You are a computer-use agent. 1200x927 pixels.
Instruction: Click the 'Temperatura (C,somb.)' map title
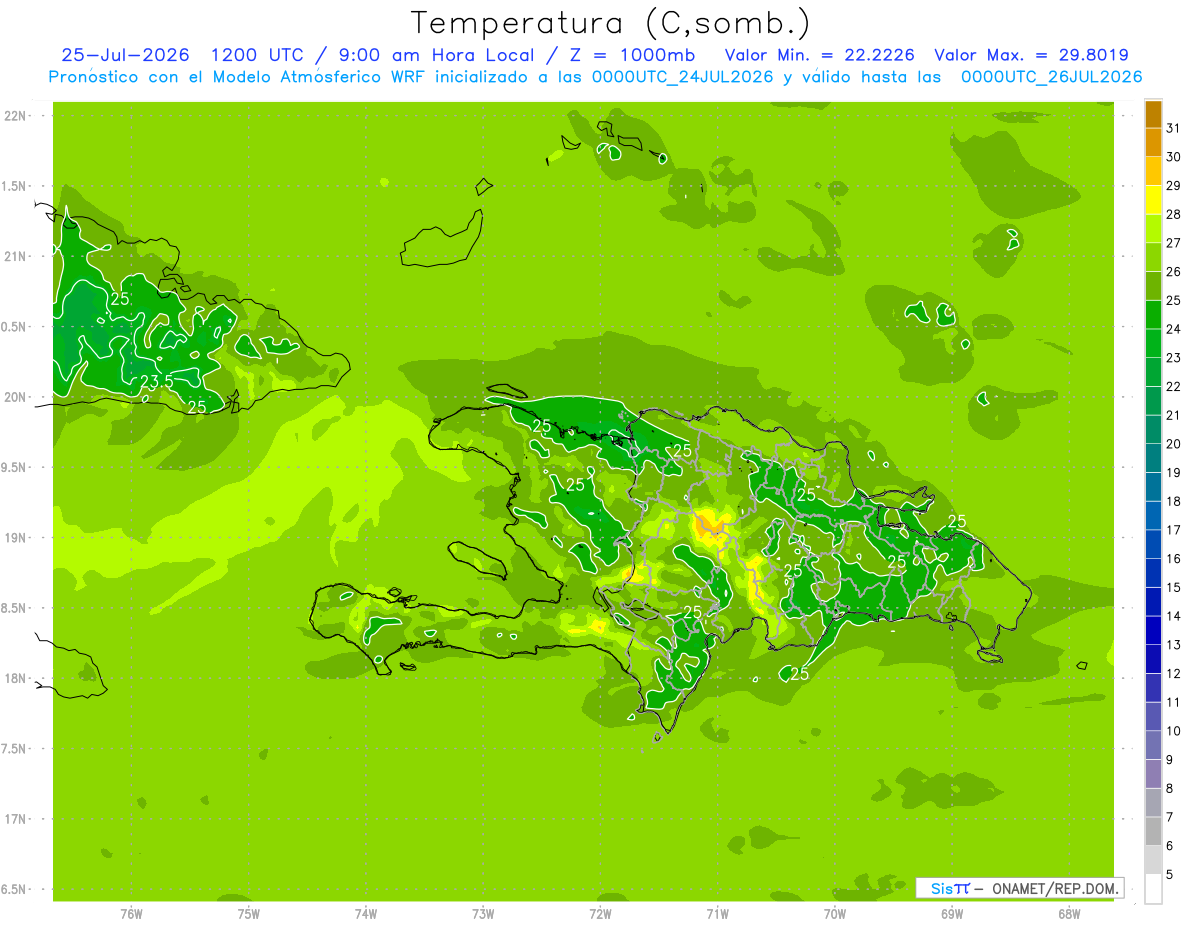(611, 23)
